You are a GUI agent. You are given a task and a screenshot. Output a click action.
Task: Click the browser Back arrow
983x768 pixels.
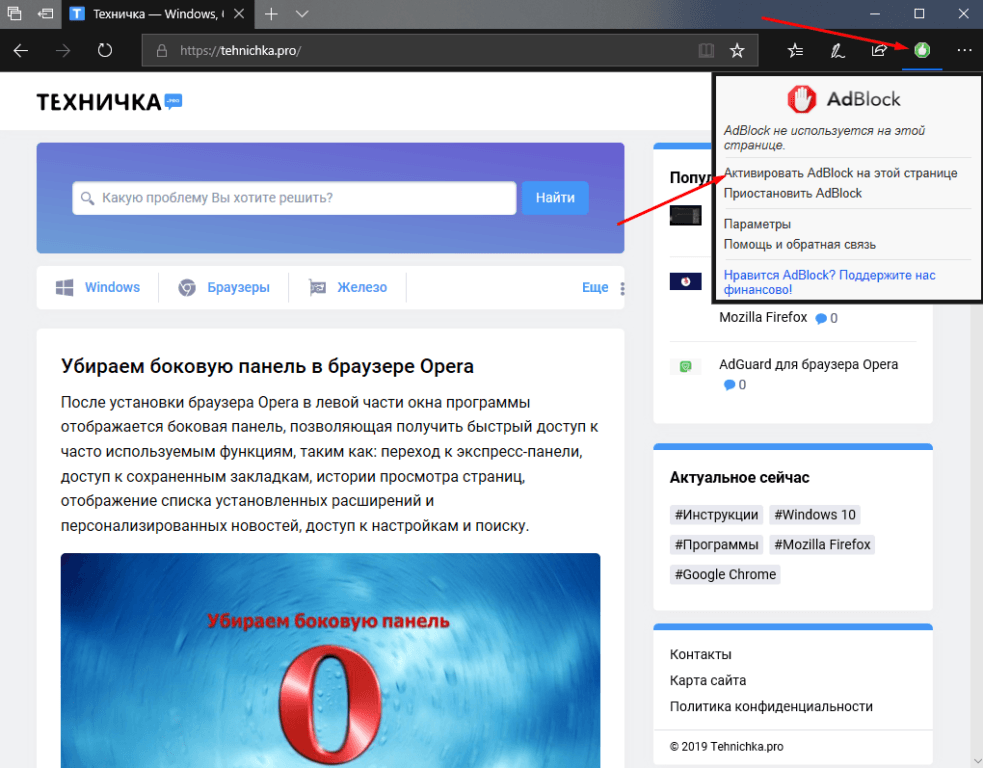point(21,50)
